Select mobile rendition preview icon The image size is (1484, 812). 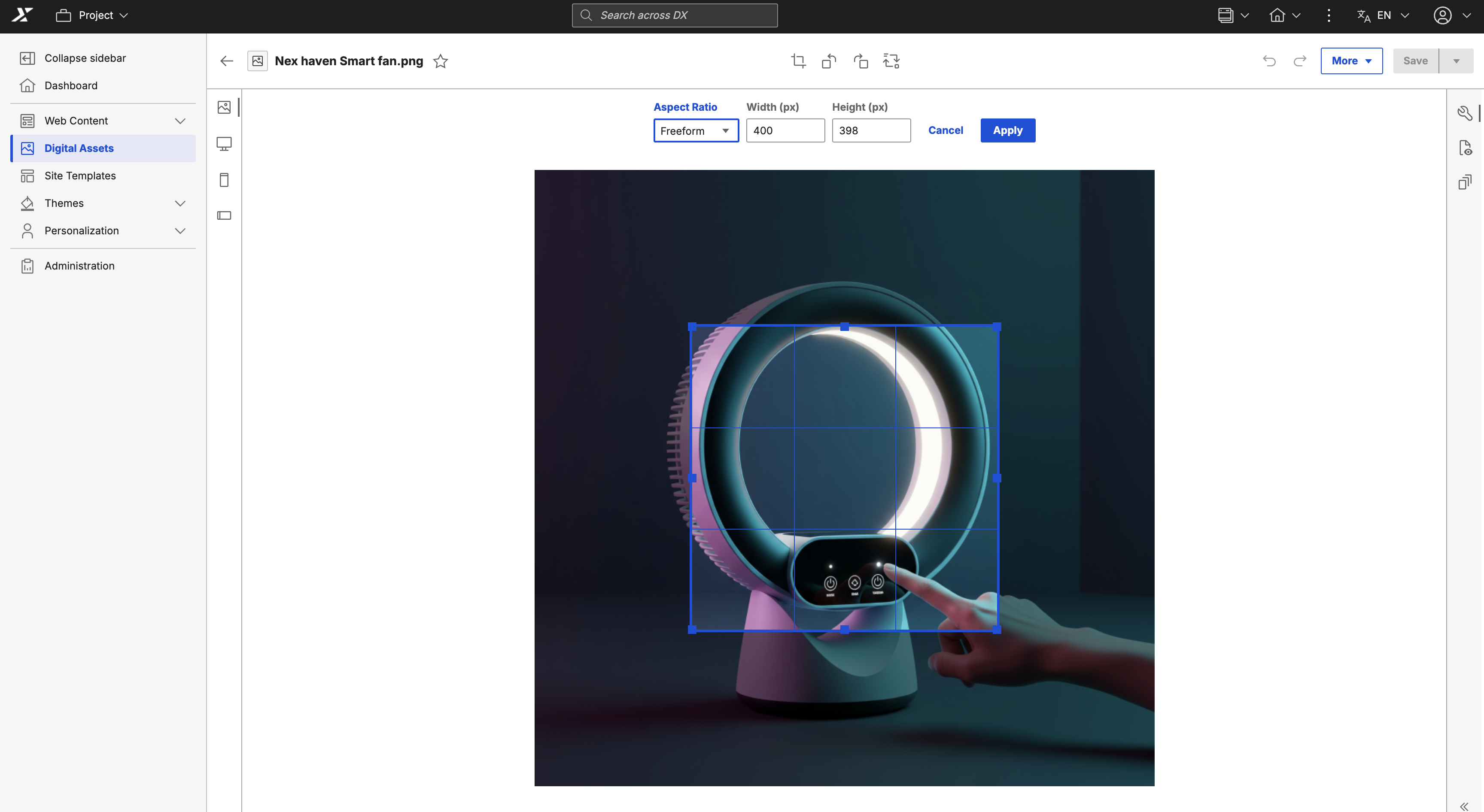pyautogui.click(x=224, y=180)
